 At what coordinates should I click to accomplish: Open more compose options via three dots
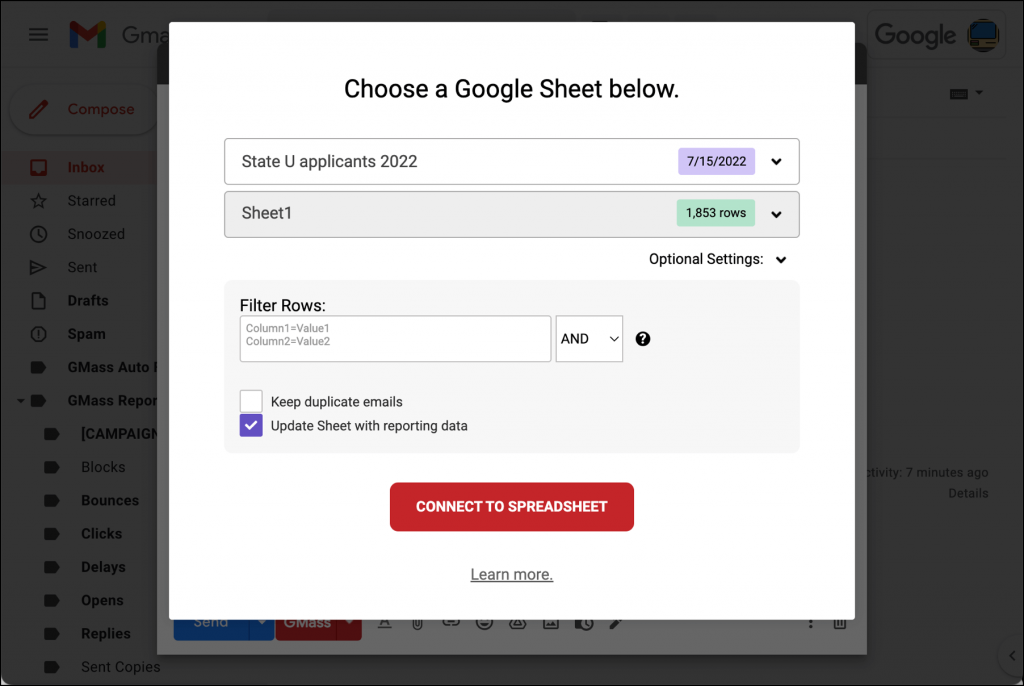tap(810, 622)
